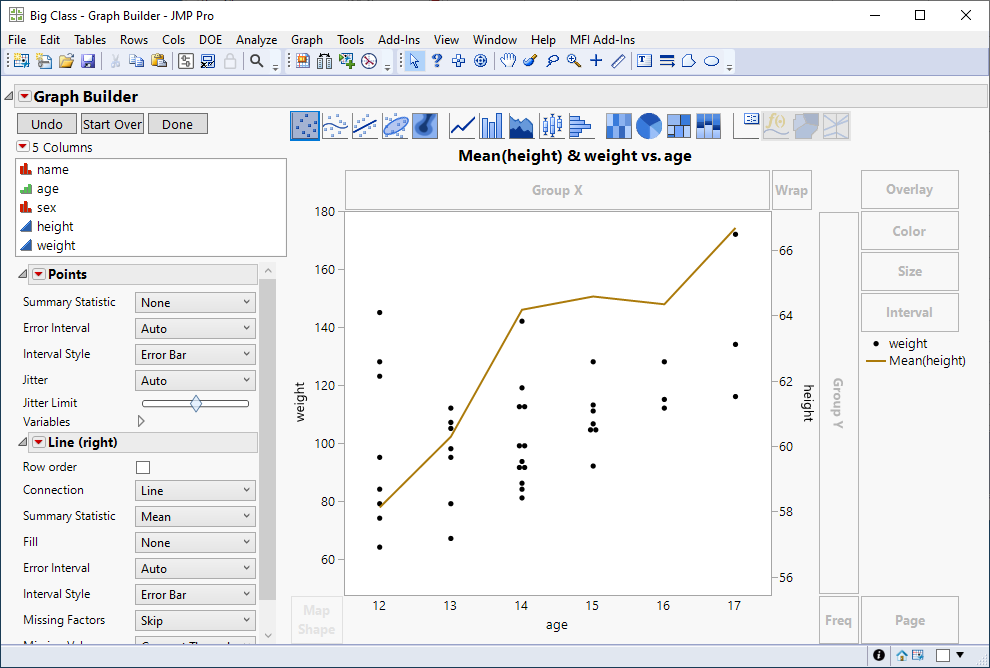Adjust the Jitter Limit slider handle
The height and width of the screenshot is (668, 990).
pos(196,403)
